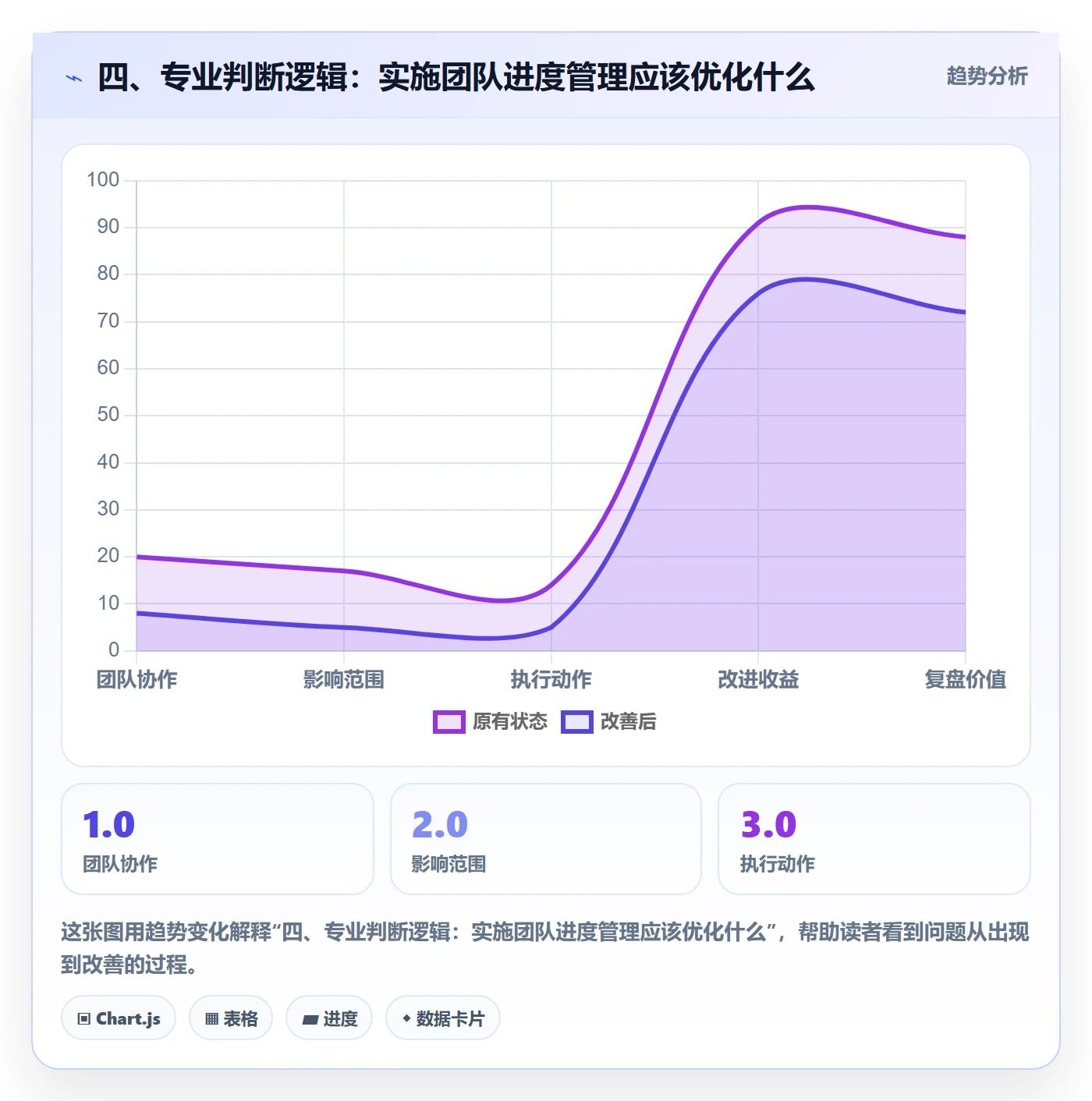The image size is (1092, 1101).
Task: Click the section title 四、专业判断逻辑
Action: click(456, 77)
